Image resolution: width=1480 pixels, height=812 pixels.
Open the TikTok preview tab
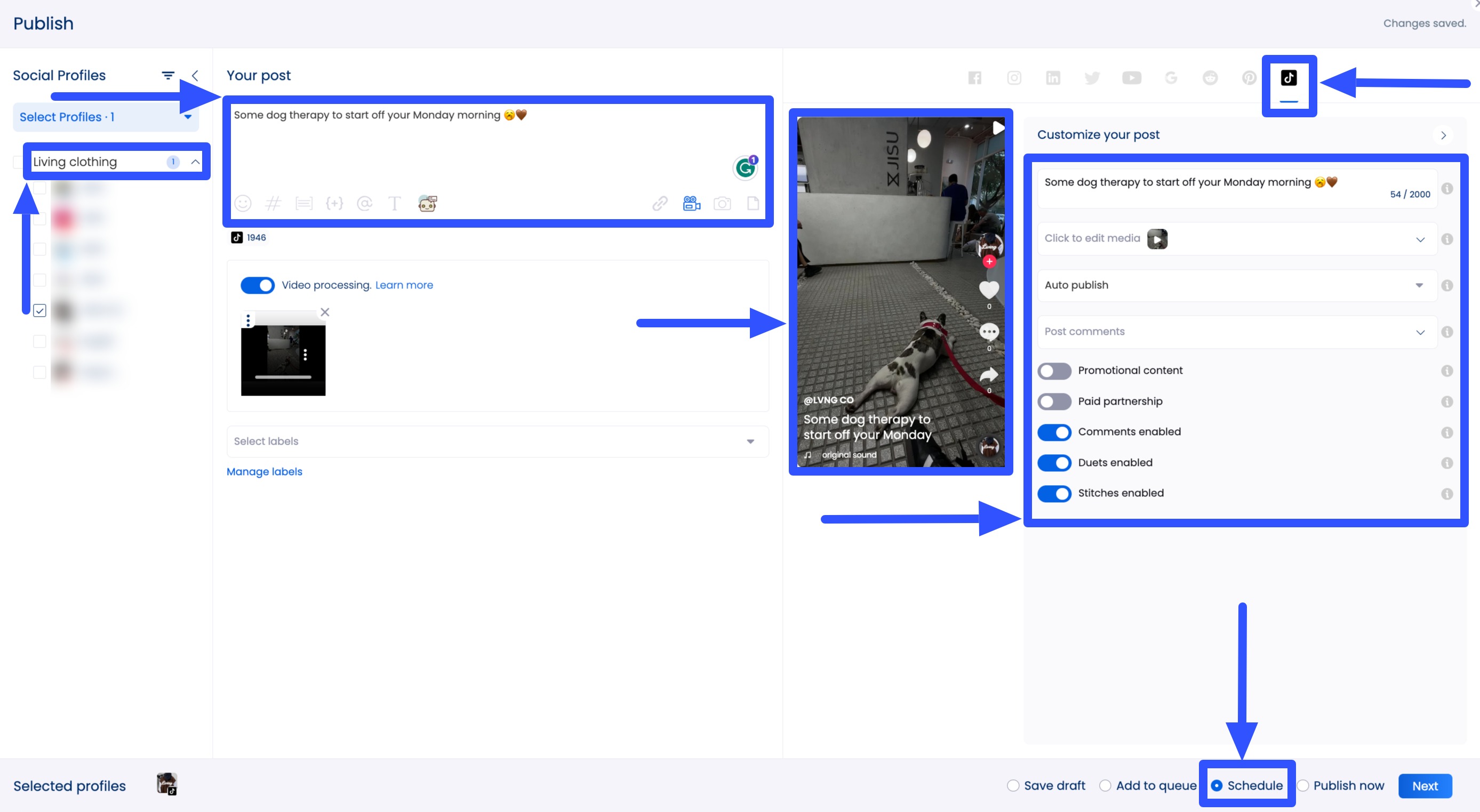1289,78
